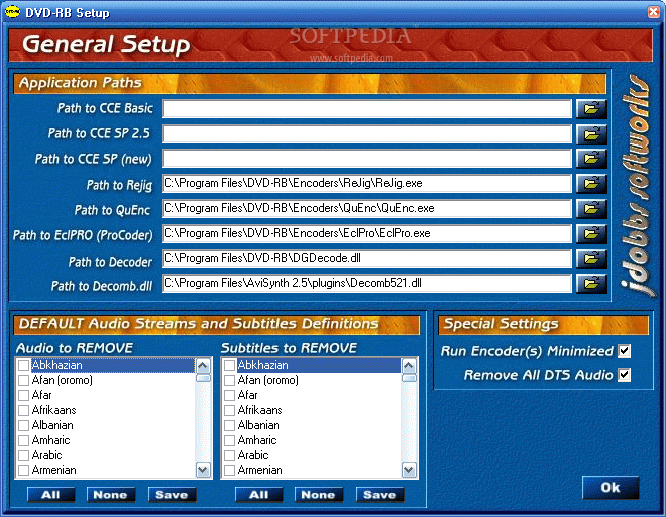666x517 pixels.
Task: Click the Path to CCE Basic field
Action: coord(367,109)
